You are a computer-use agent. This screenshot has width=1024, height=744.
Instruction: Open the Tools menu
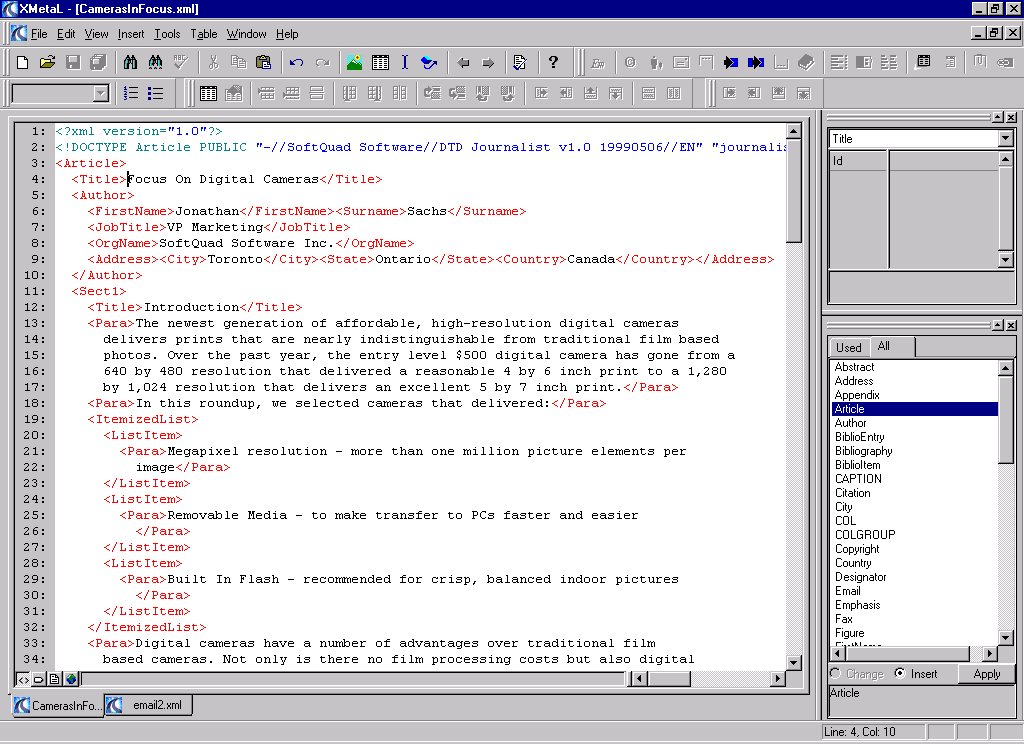tap(167, 34)
